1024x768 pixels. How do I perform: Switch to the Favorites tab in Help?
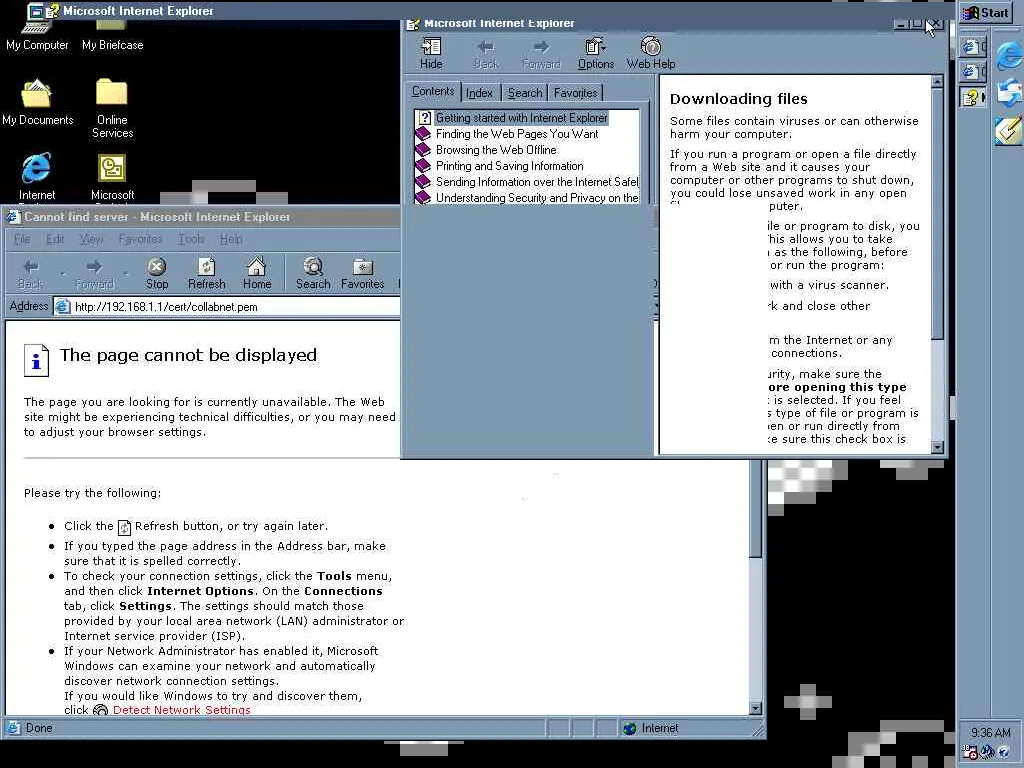575,93
